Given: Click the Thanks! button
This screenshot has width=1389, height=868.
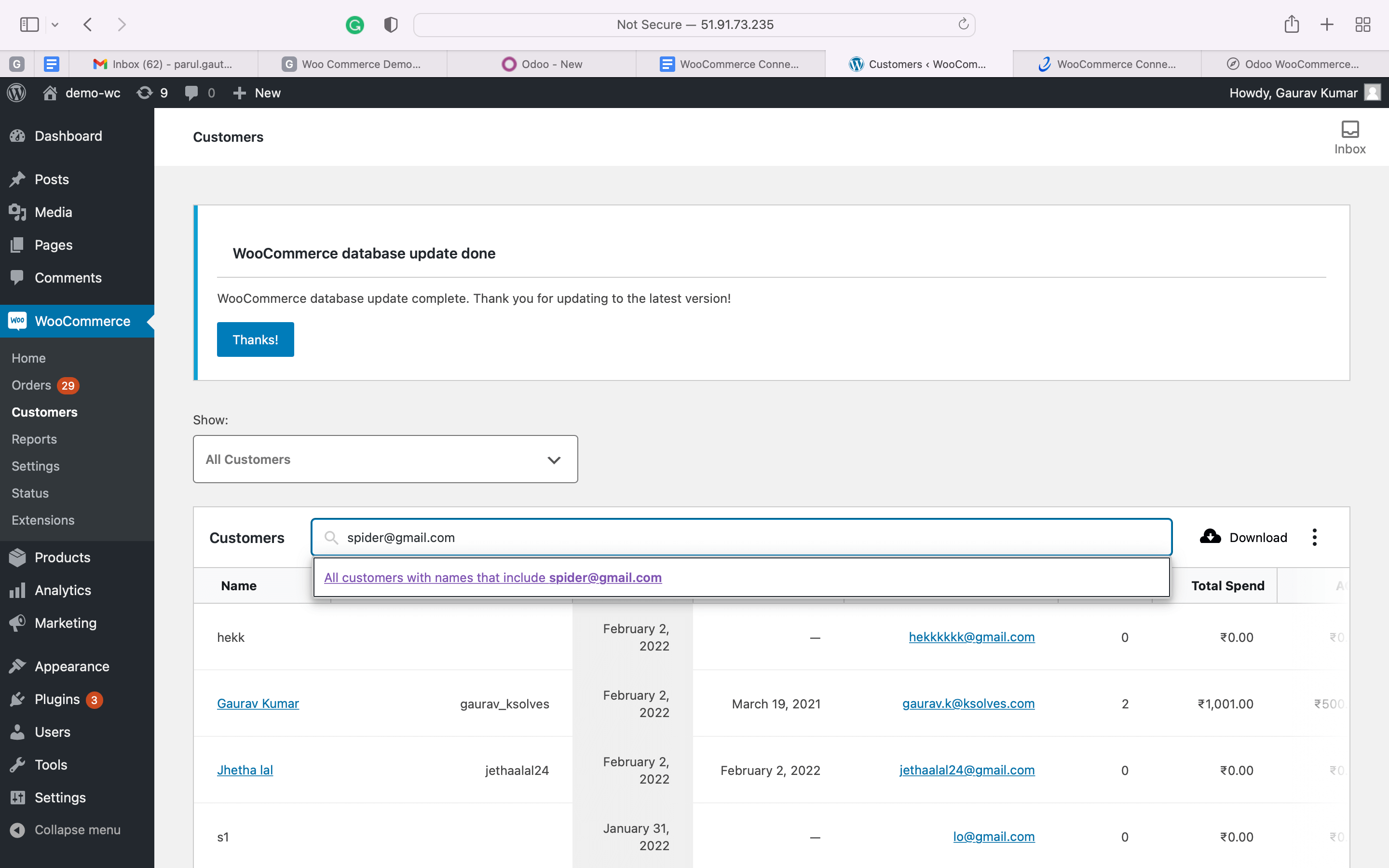Looking at the screenshot, I should click(256, 339).
